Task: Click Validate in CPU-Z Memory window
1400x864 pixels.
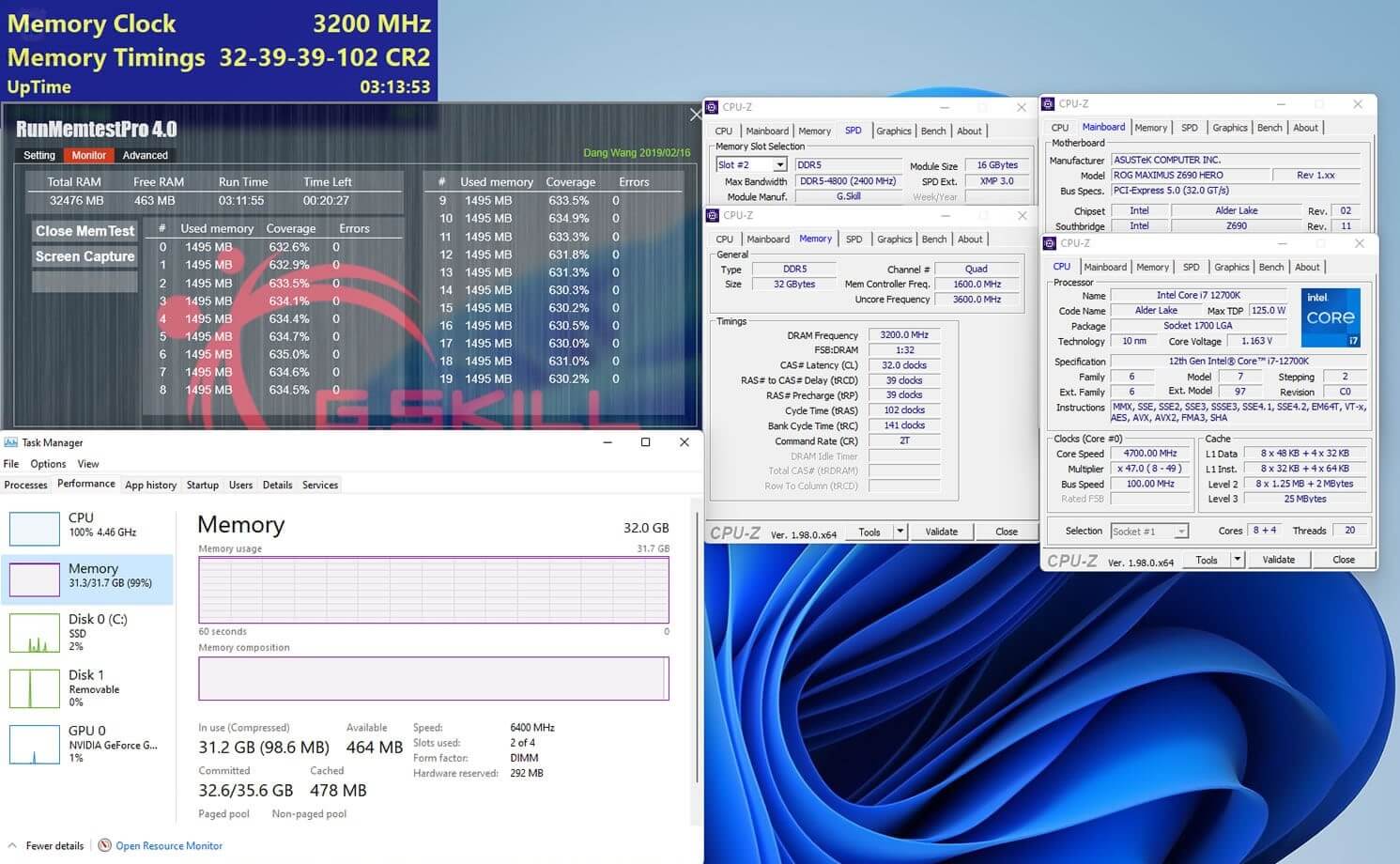Action: (941, 532)
